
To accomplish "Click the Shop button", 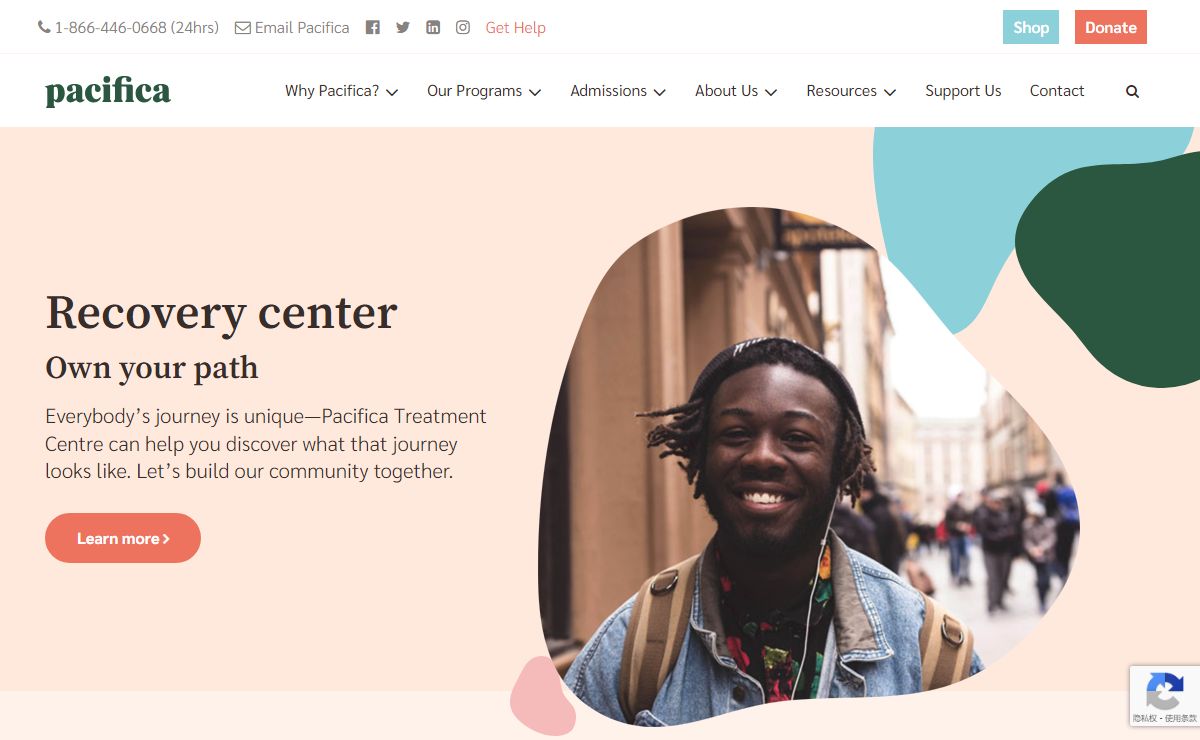I will [x=1031, y=27].
